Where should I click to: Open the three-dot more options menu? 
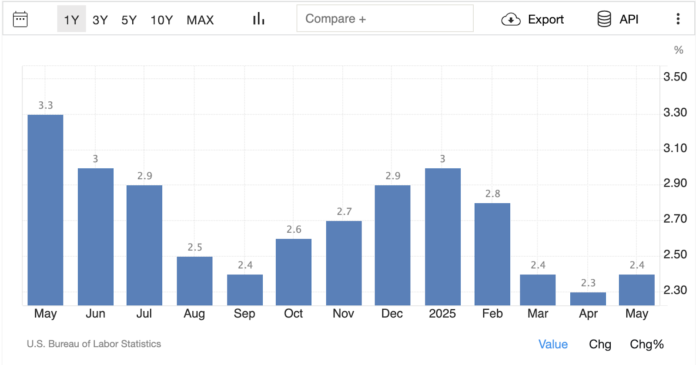tap(678, 19)
